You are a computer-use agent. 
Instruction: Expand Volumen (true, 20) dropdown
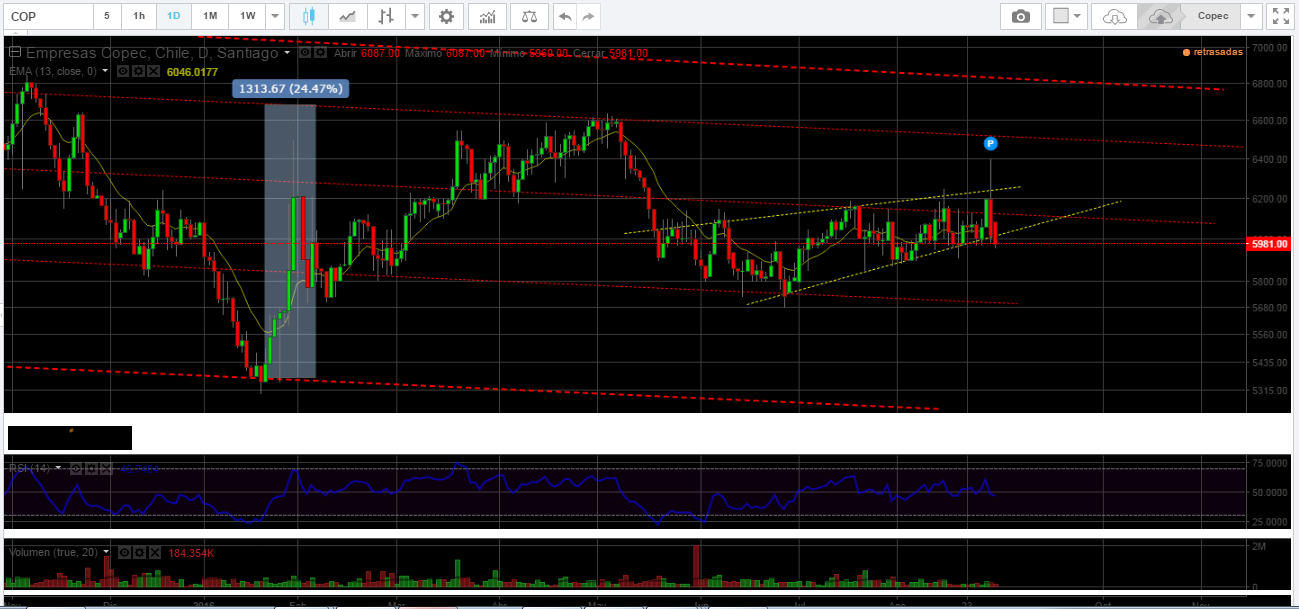pyautogui.click(x=105, y=552)
